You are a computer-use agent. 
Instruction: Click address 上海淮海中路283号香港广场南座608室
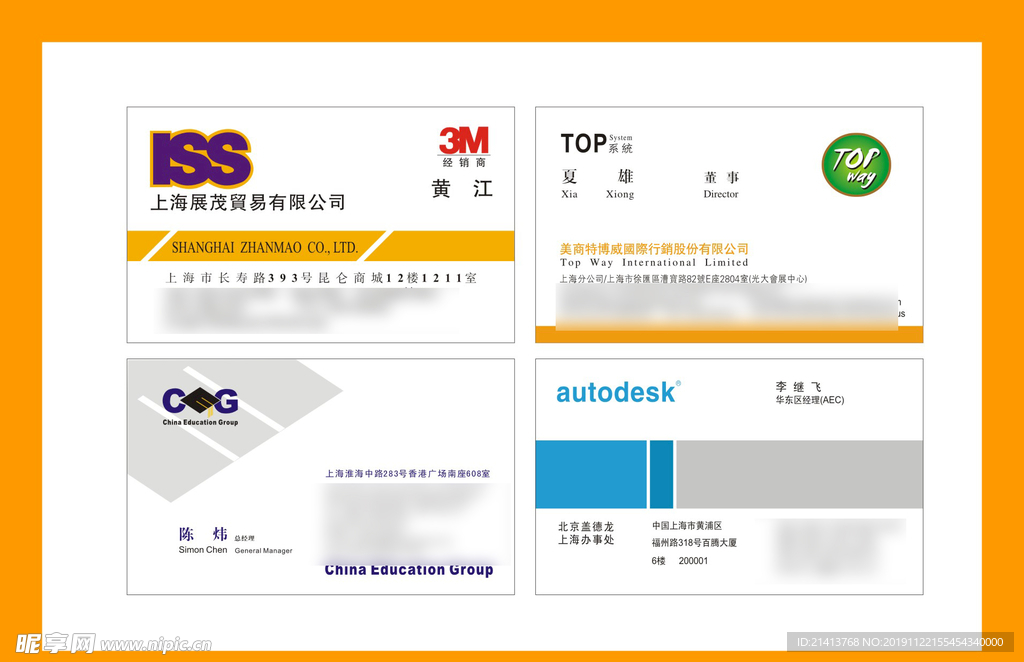[408, 473]
